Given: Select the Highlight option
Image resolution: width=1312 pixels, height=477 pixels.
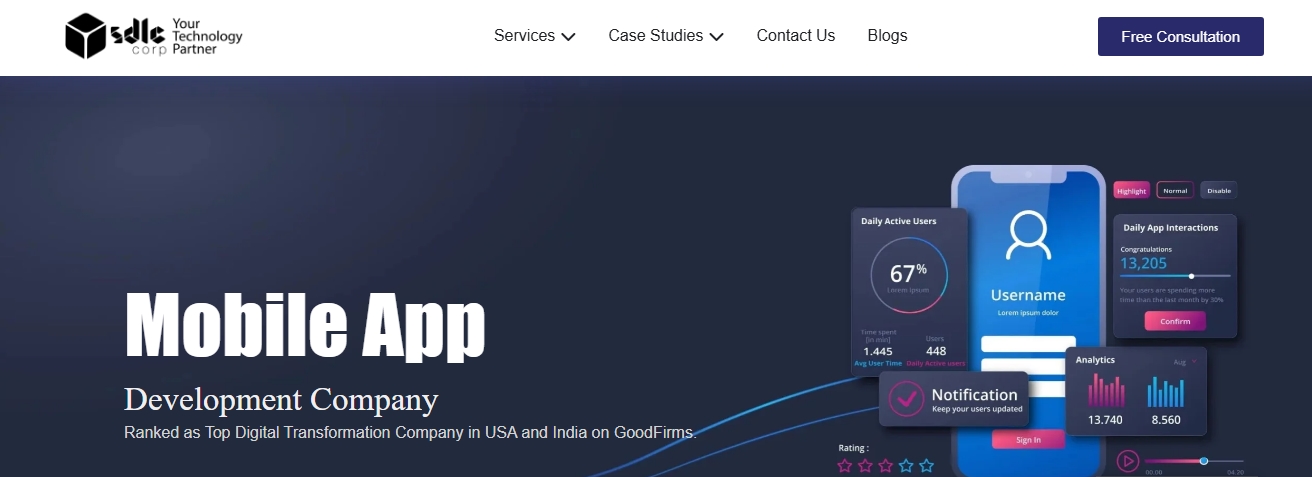Looking at the screenshot, I should tap(1132, 191).
